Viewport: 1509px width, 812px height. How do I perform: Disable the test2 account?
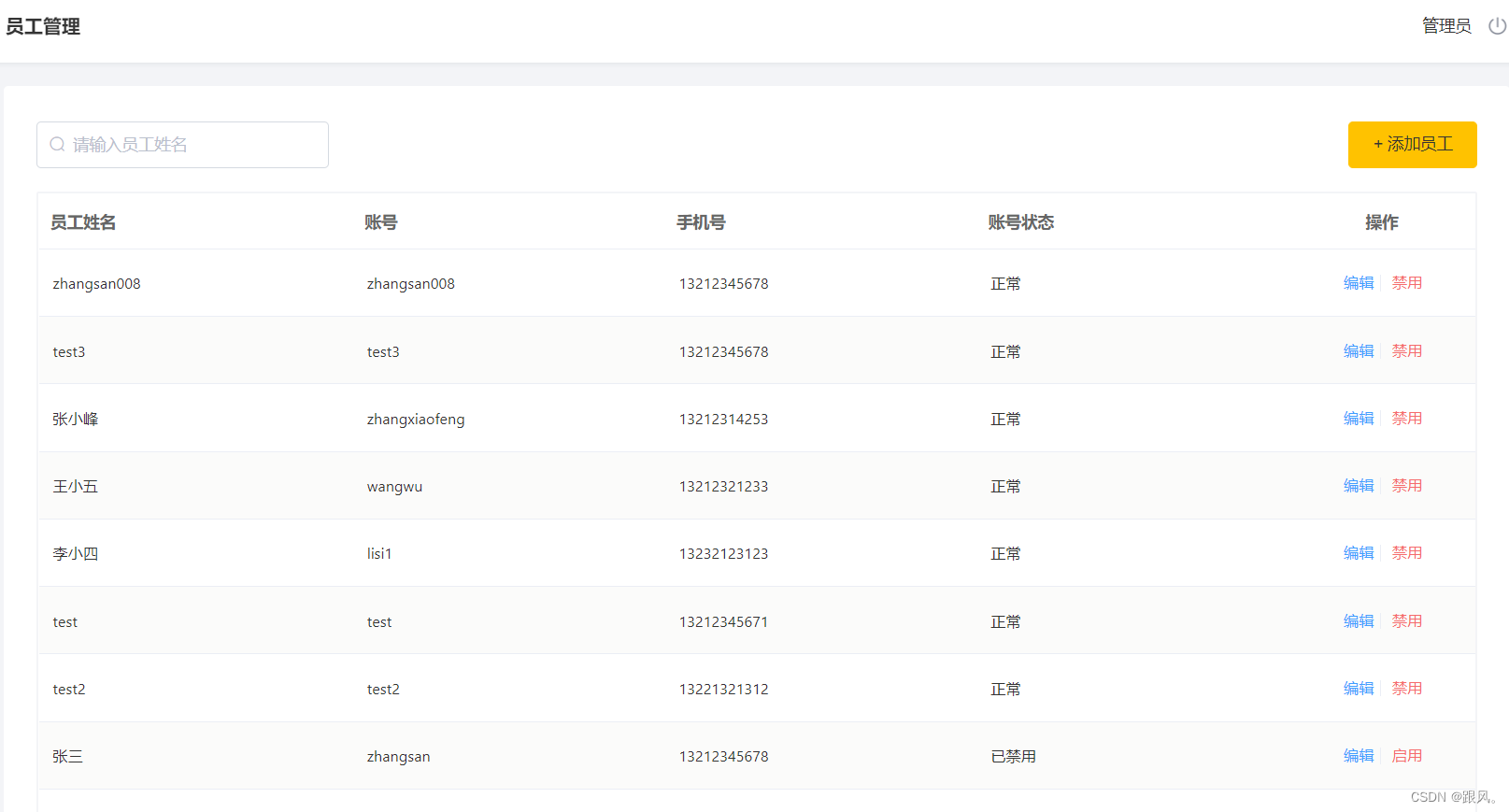[1407, 689]
